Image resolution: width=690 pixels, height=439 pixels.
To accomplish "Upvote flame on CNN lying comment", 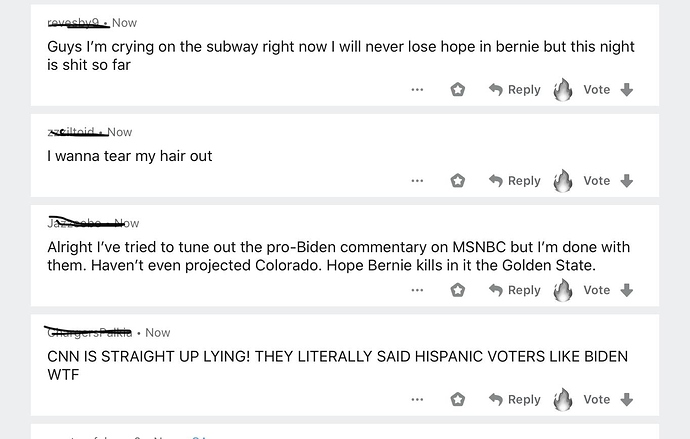I will (563, 399).
